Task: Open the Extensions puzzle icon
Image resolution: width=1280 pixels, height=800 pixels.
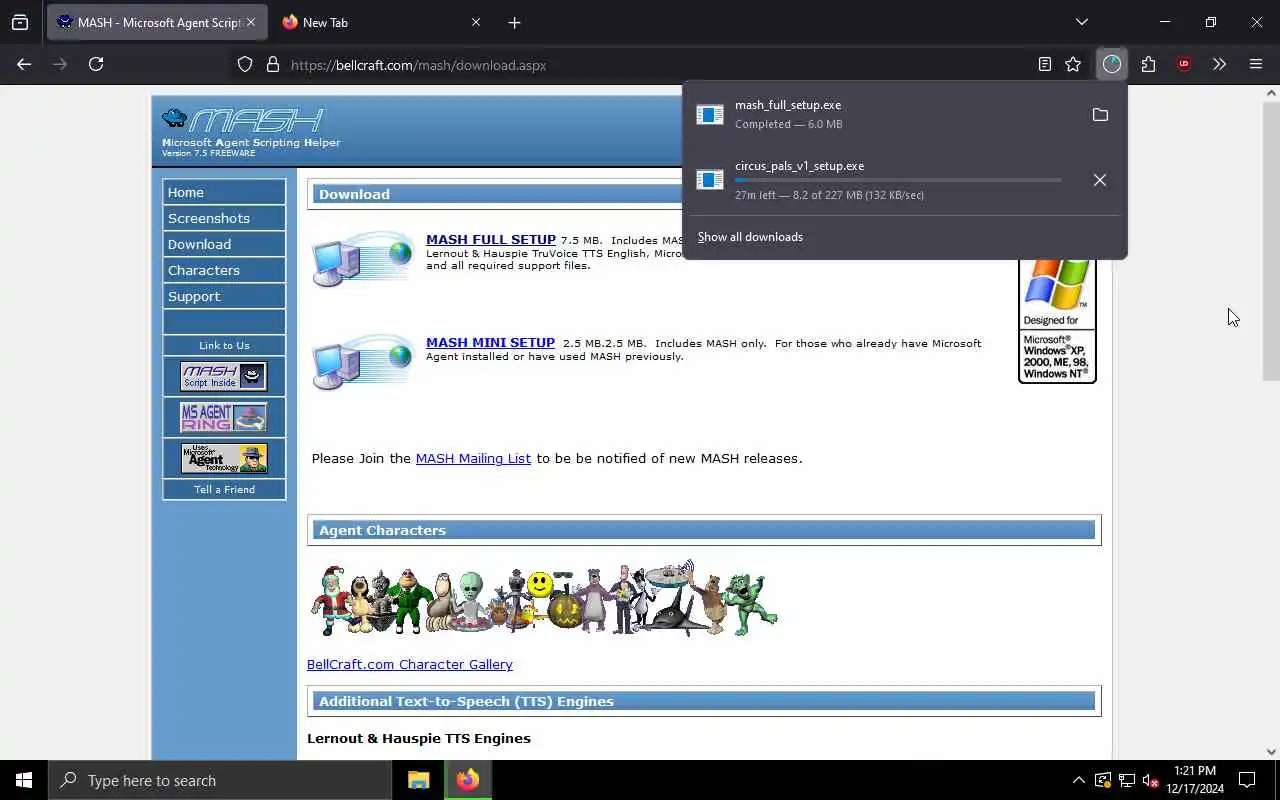Action: coord(1148,64)
